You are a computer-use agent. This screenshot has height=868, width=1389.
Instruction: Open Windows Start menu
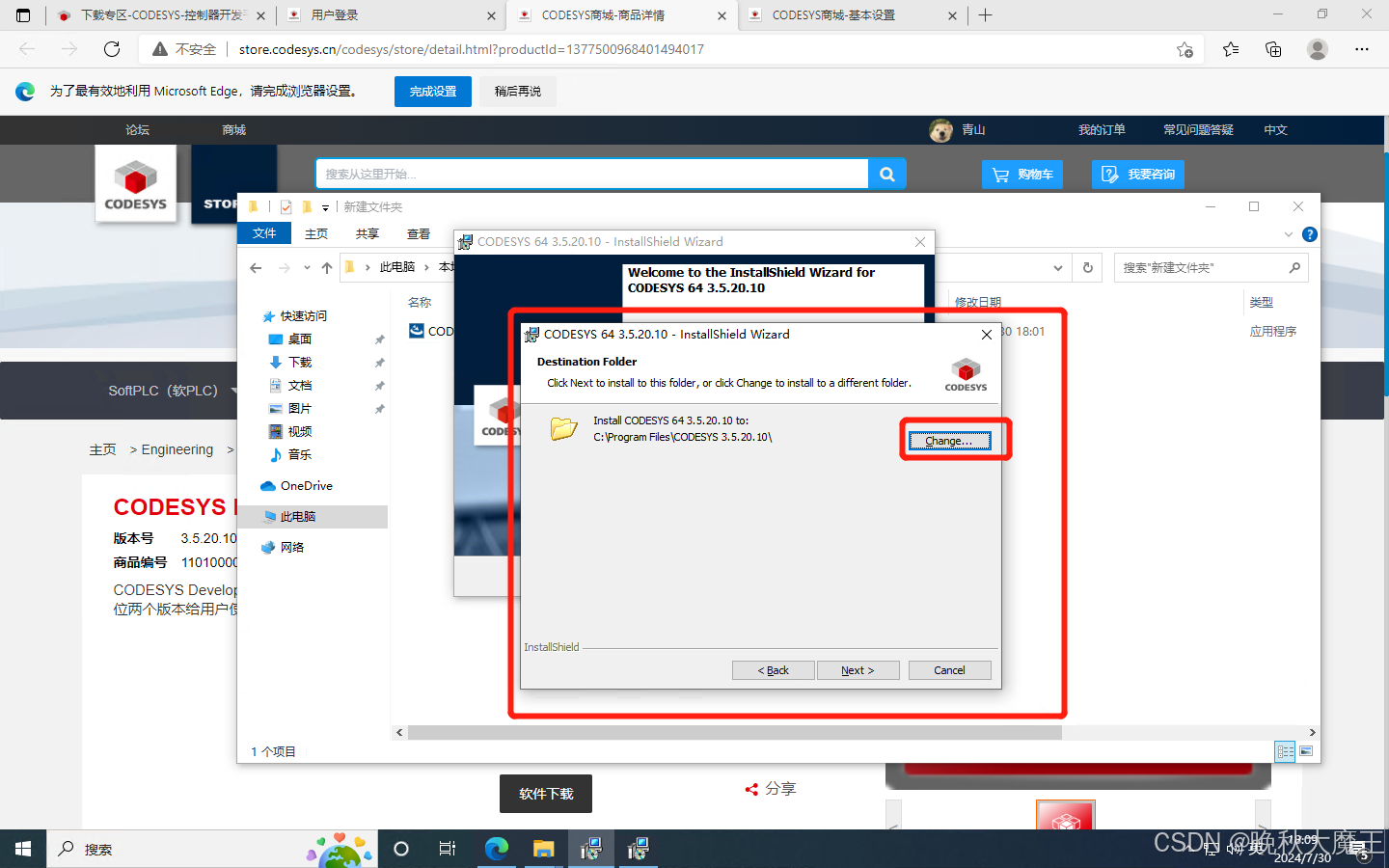pyautogui.click(x=23, y=849)
